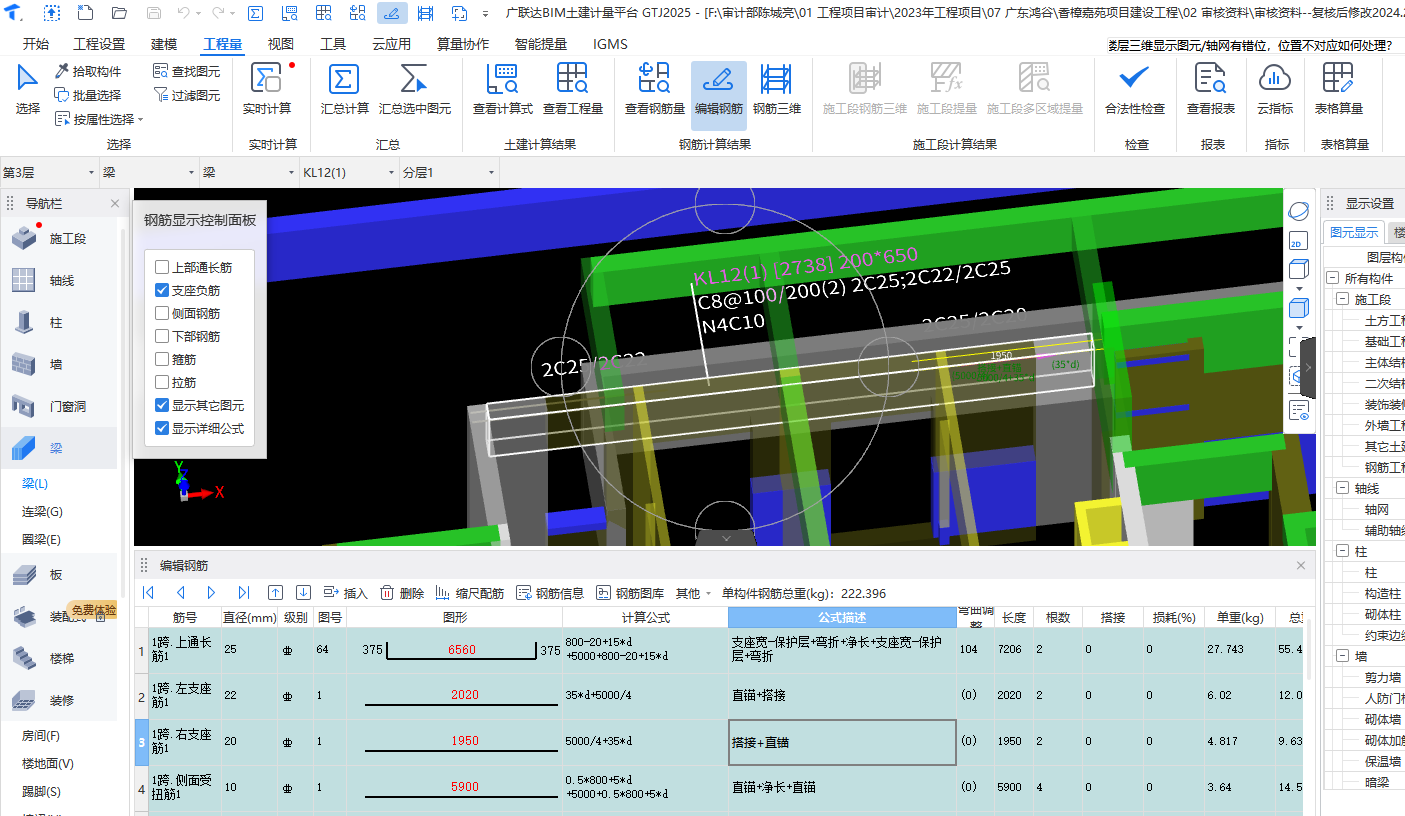Click the 选择 (Select) arrow tool
Image resolution: width=1405 pixels, height=816 pixels.
28,89
